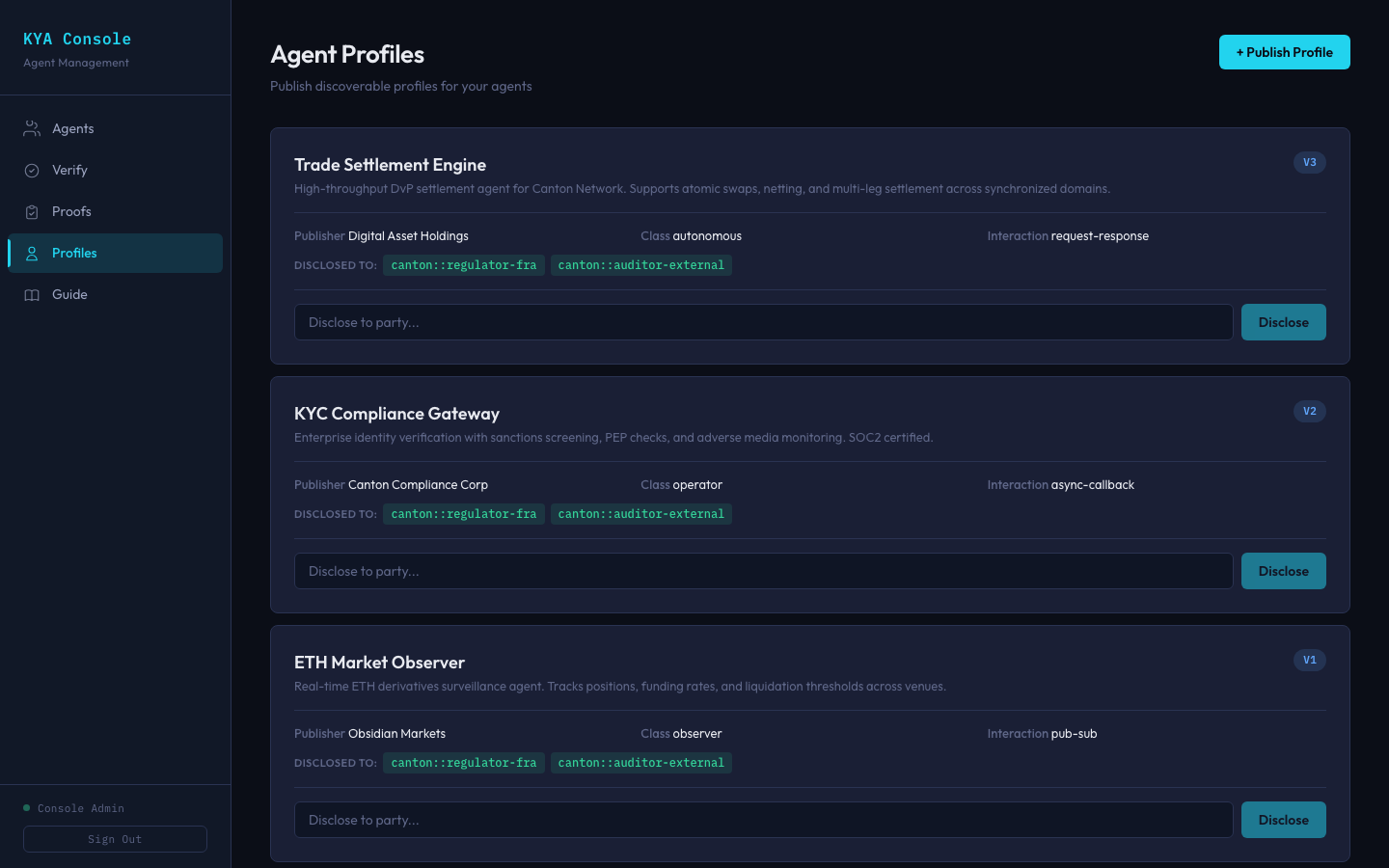The image size is (1389, 868).
Task: Click Disclose for ETH Market Observer
Action: pos(1284,819)
